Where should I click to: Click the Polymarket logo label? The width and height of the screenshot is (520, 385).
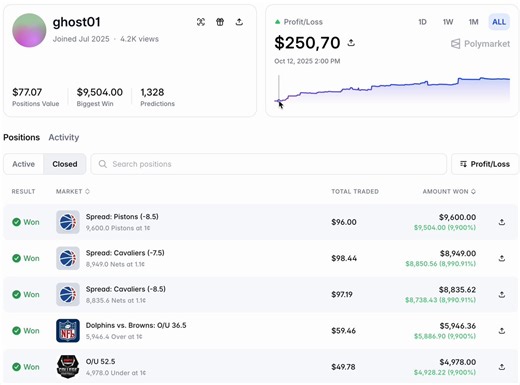480,44
